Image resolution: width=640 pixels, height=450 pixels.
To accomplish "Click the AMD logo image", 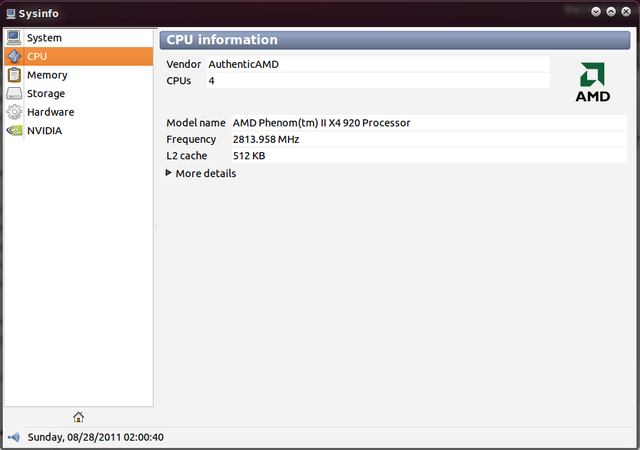I will (x=593, y=82).
